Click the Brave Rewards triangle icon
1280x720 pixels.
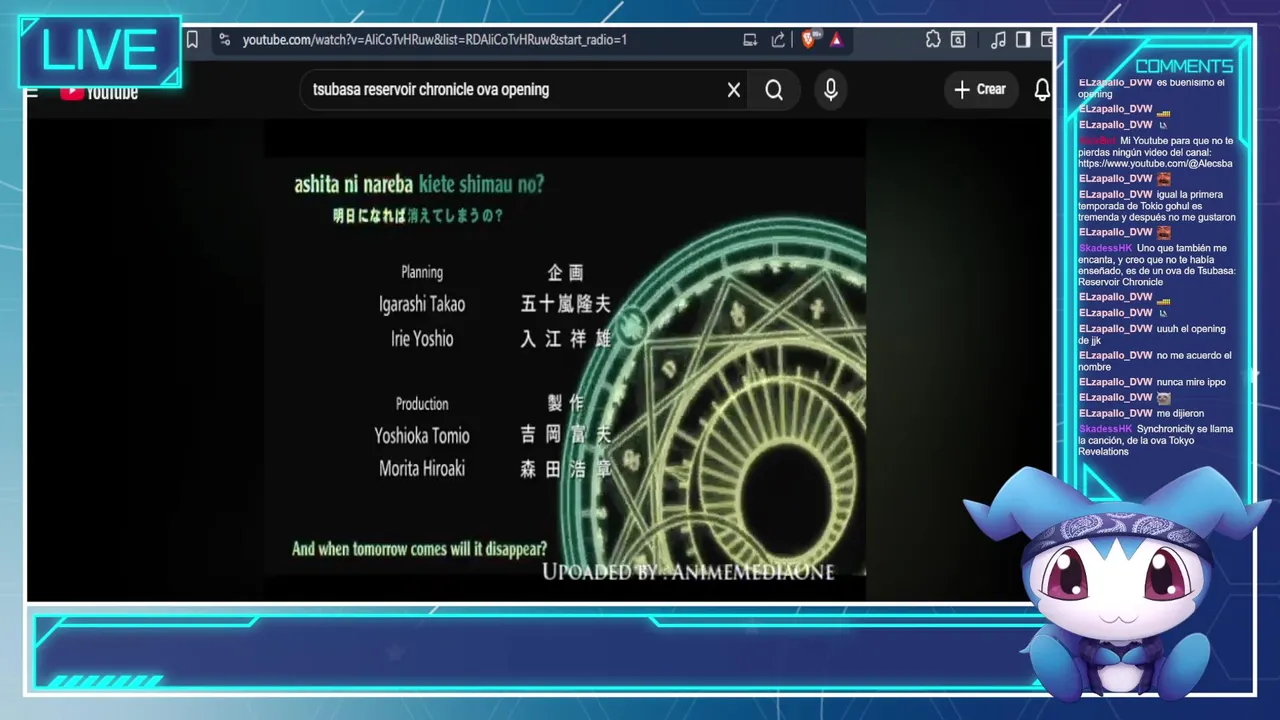pyautogui.click(x=836, y=40)
